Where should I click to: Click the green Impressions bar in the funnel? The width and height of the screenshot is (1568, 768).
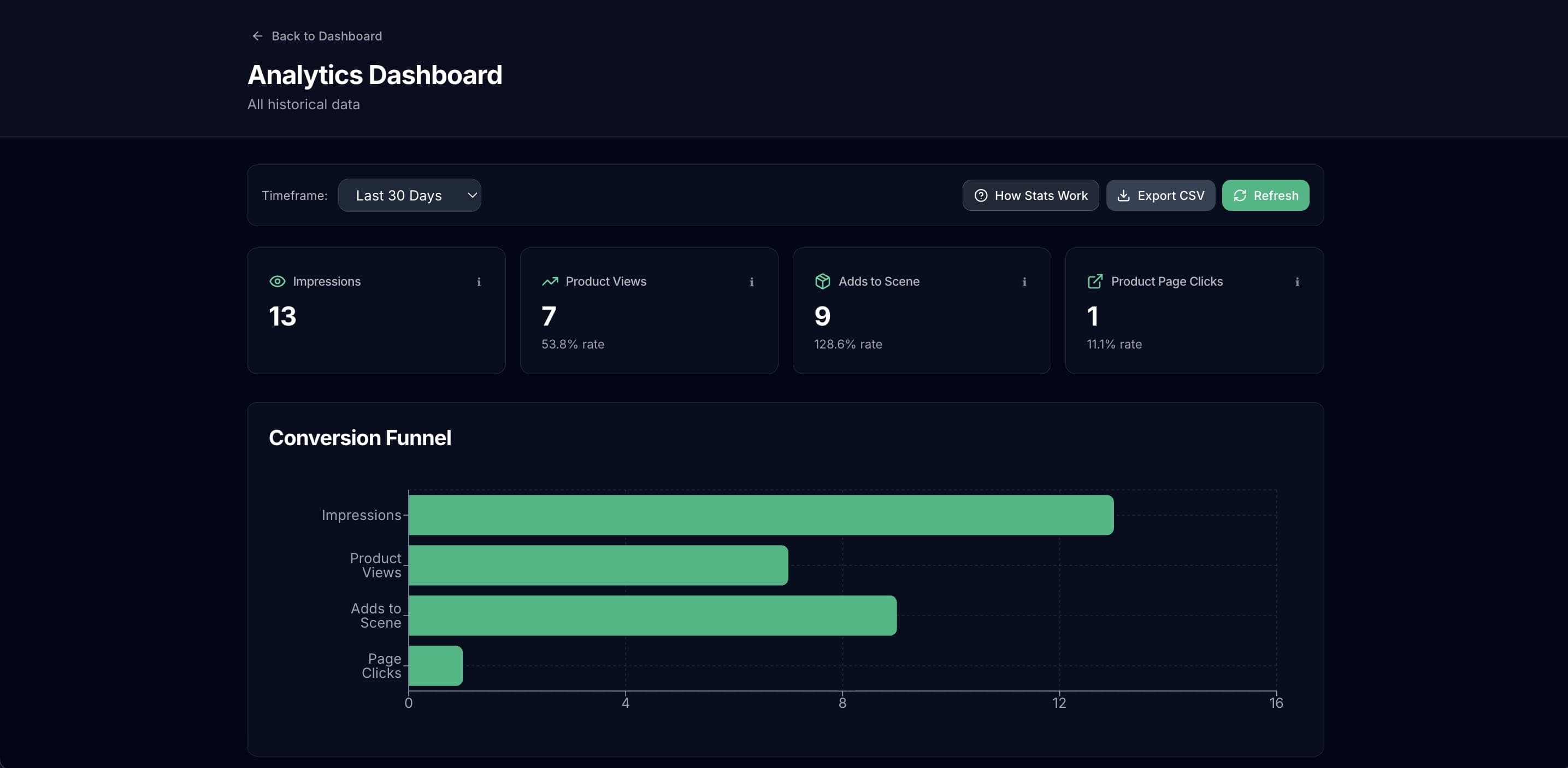point(761,515)
